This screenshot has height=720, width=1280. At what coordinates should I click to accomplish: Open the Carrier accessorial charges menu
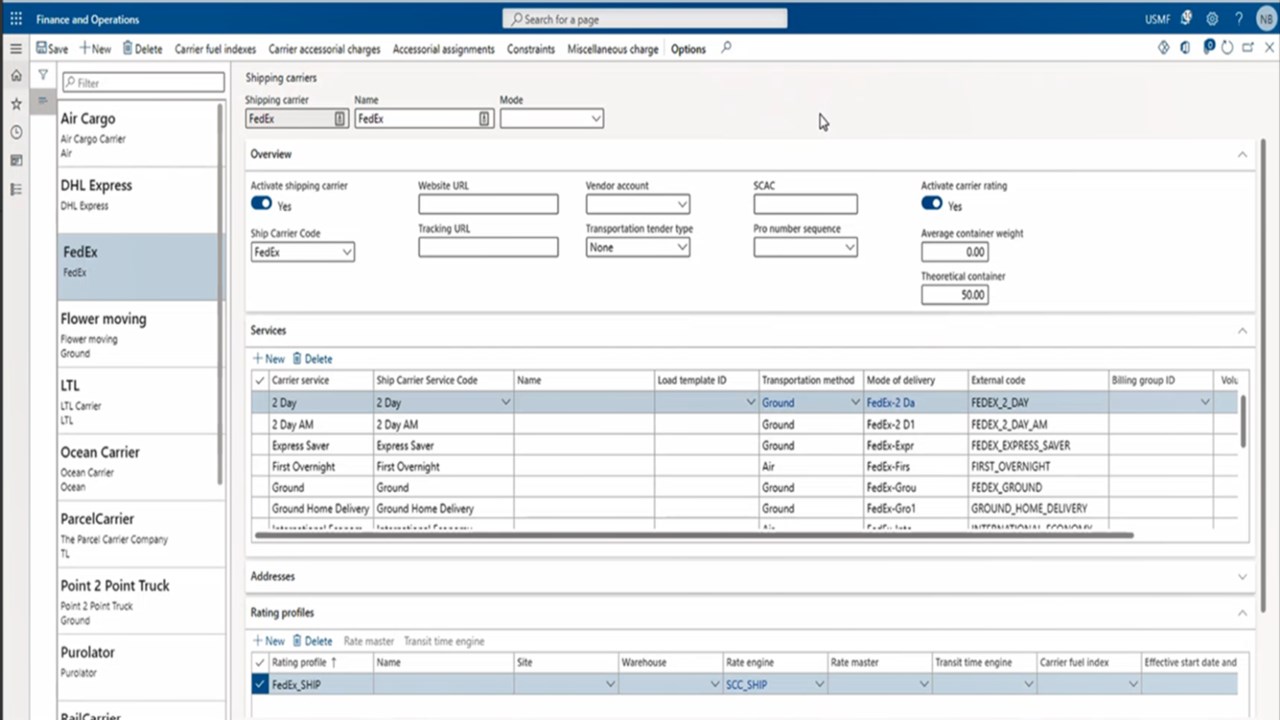[324, 49]
